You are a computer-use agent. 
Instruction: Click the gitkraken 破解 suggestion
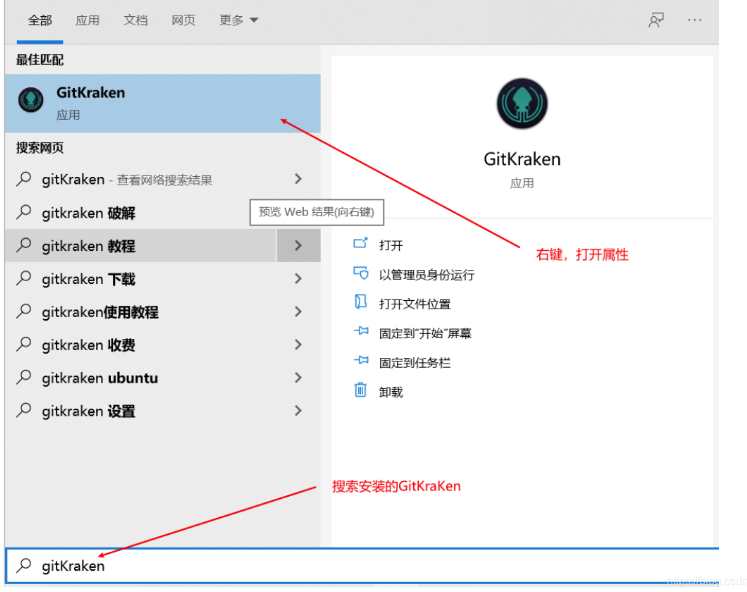89,212
